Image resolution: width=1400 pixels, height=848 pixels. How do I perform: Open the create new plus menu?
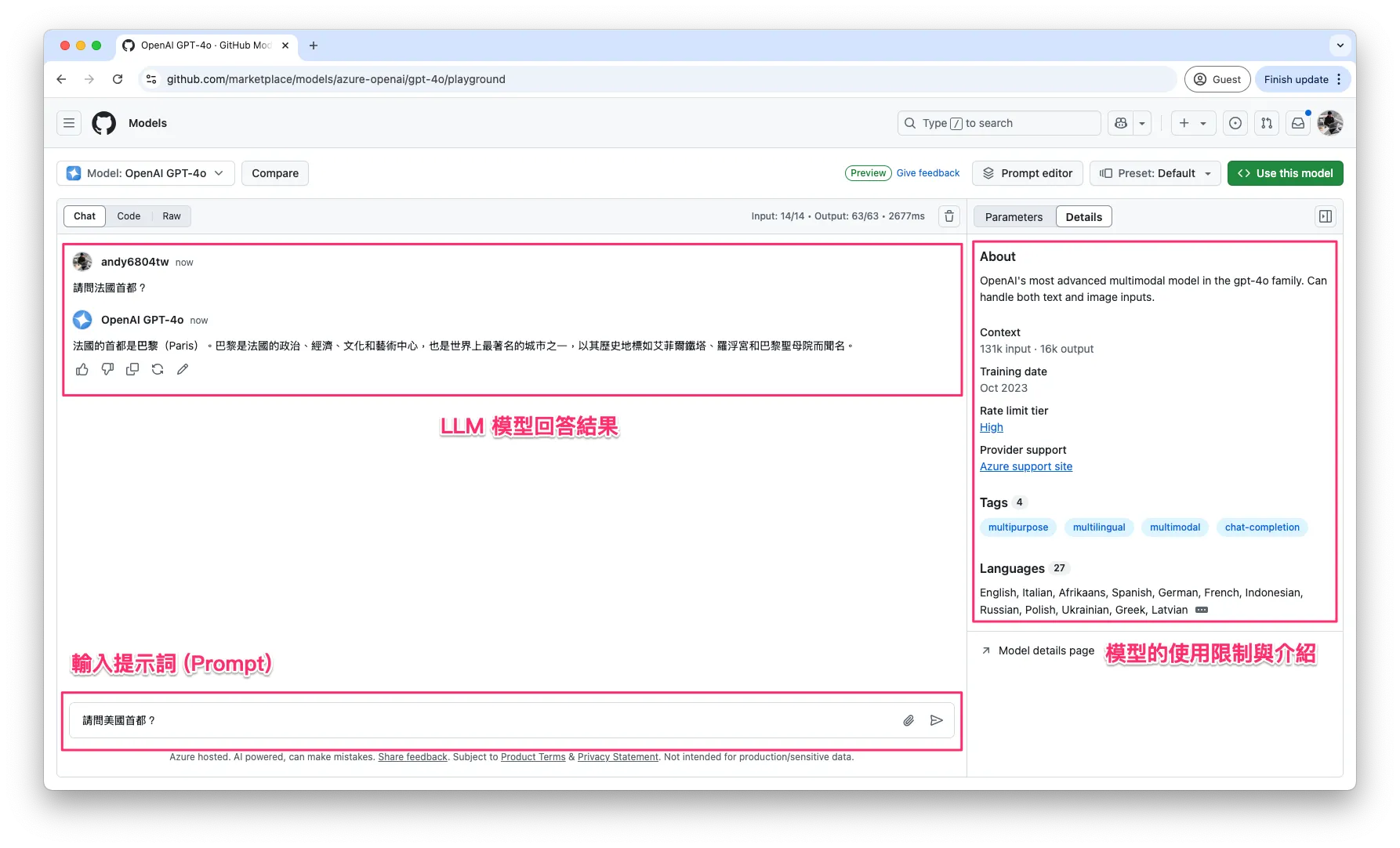[1193, 123]
